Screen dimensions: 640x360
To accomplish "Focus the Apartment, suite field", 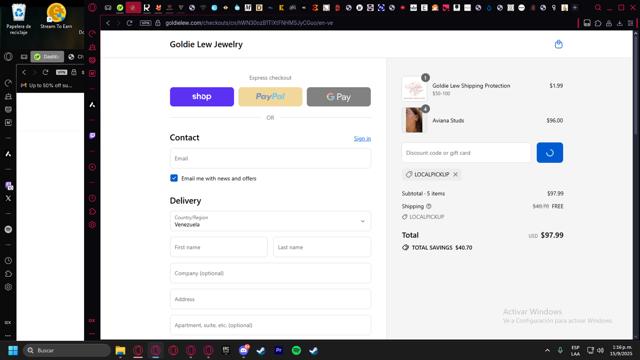I will 270,325.
